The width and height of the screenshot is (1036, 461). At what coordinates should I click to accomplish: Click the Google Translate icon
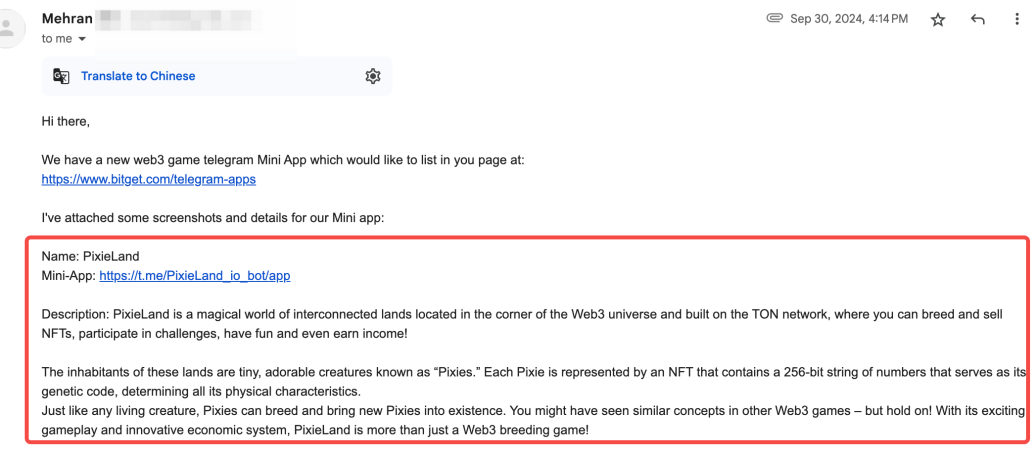pyautogui.click(x=61, y=76)
